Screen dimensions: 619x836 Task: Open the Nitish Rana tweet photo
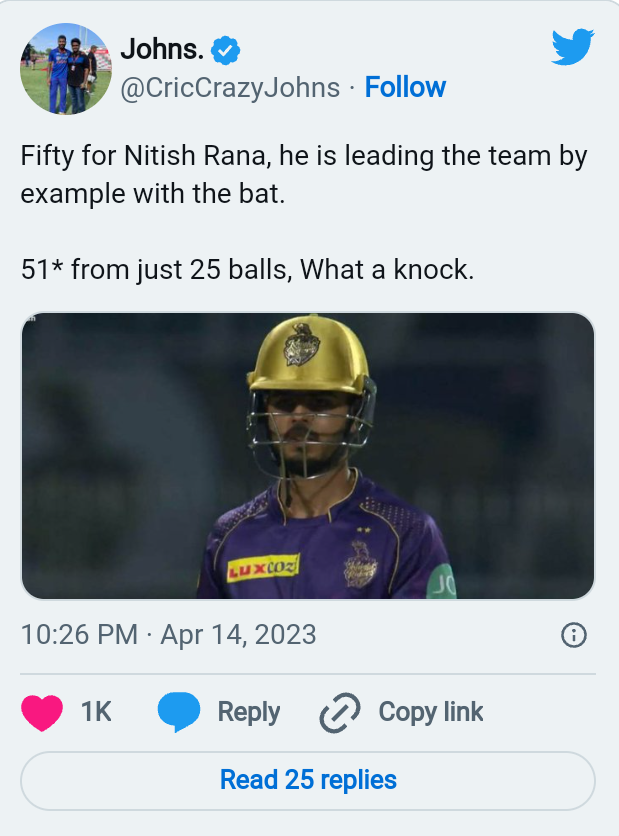[x=308, y=456]
